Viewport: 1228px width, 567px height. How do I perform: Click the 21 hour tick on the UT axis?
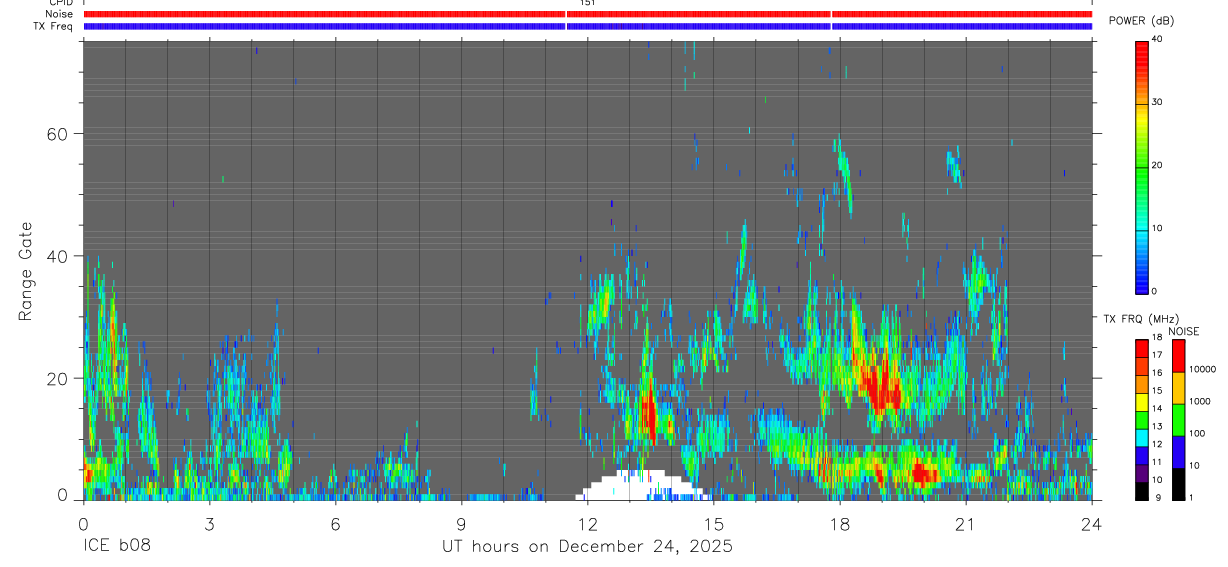pos(966,523)
